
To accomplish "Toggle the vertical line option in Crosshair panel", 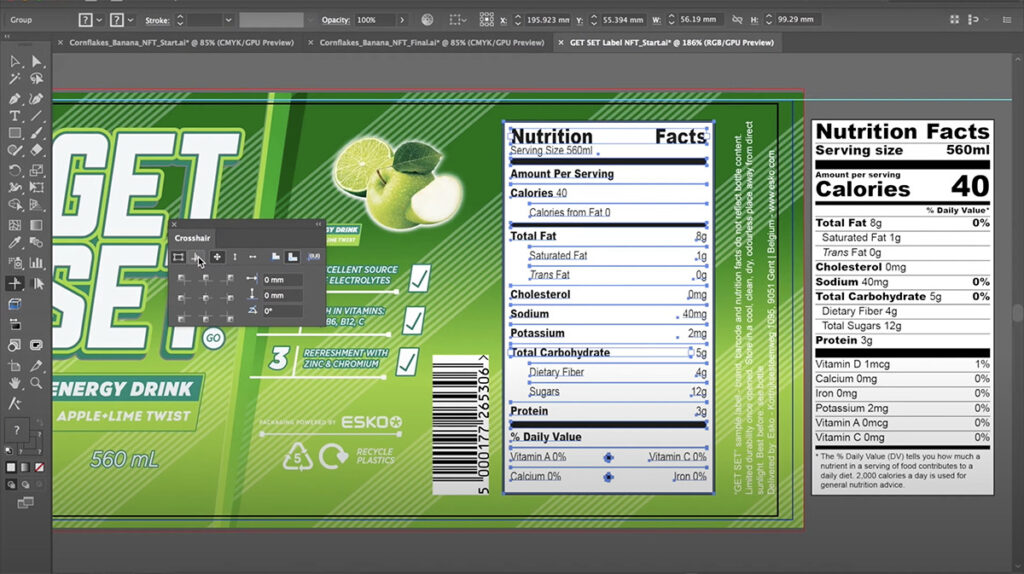I will point(235,257).
